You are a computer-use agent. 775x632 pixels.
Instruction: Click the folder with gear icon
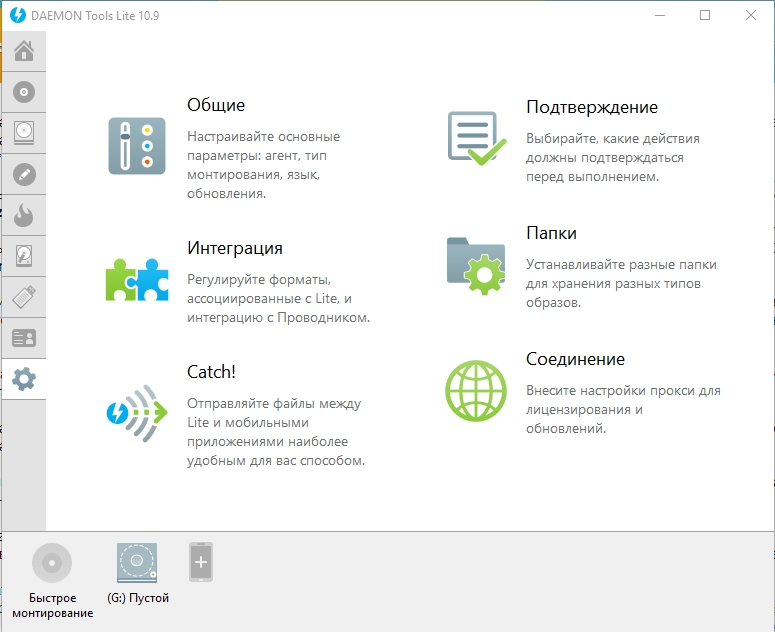pyautogui.click(x=476, y=266)
